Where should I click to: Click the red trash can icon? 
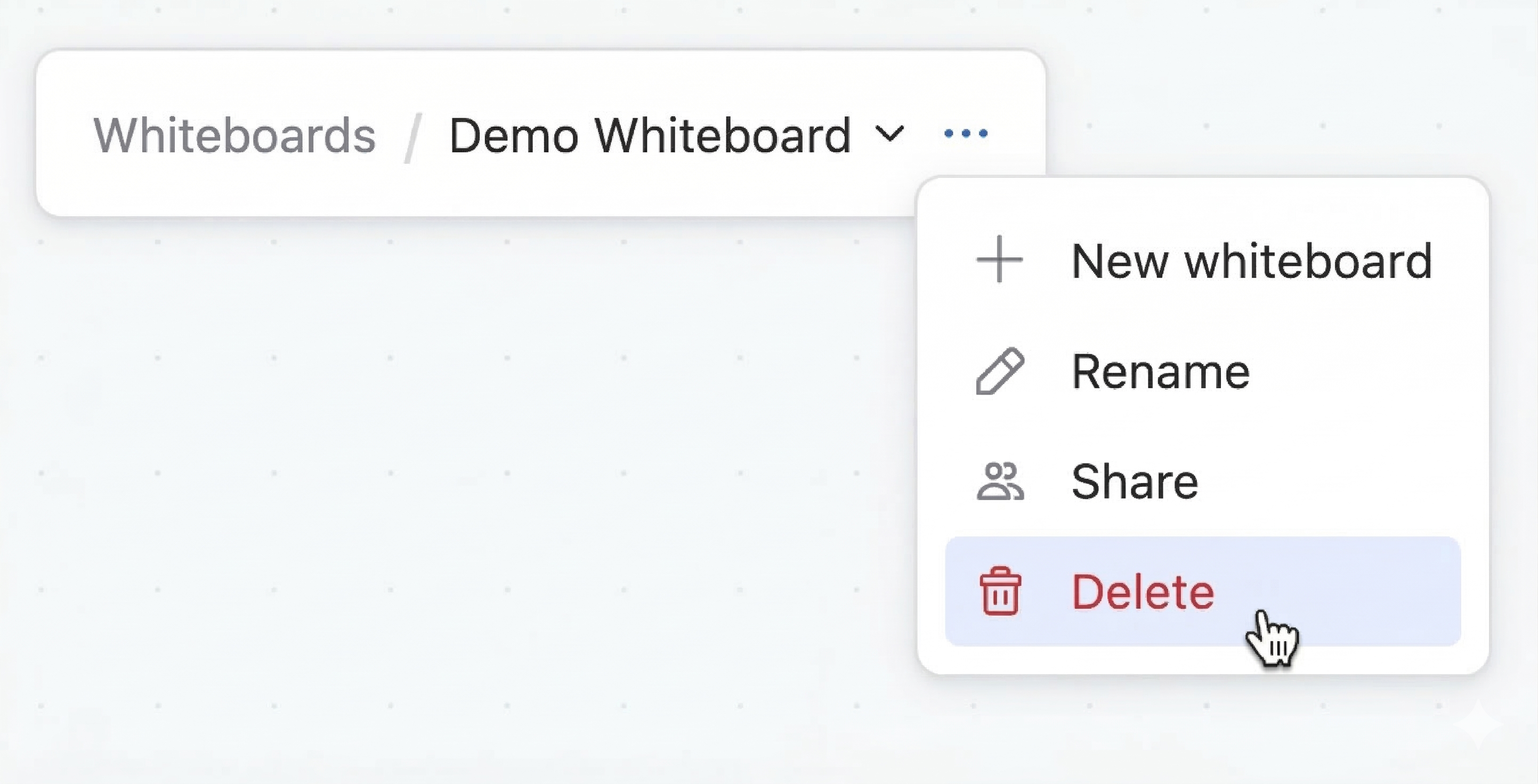point(1000,591)
